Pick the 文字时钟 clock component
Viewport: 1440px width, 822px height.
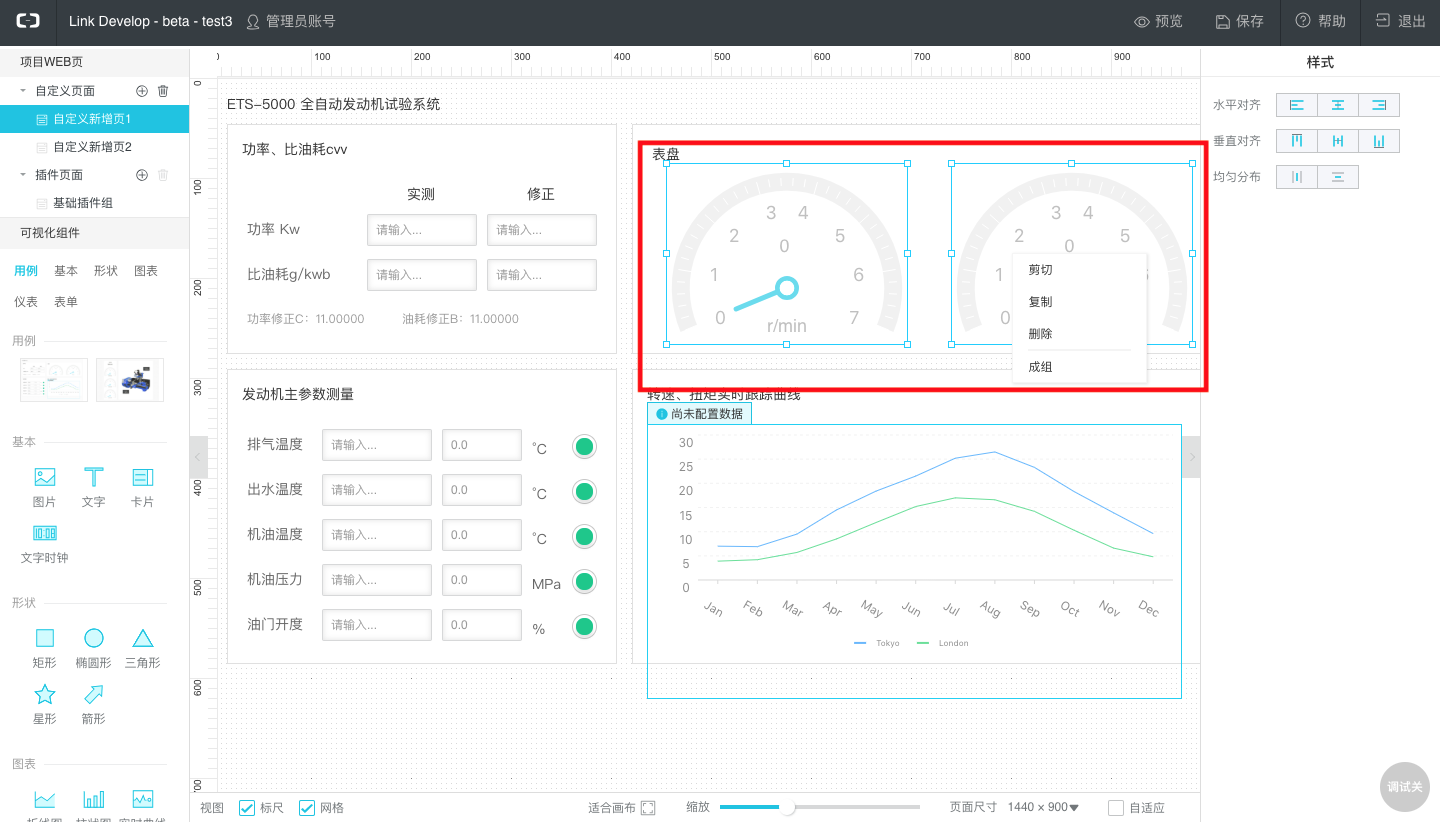45,544
